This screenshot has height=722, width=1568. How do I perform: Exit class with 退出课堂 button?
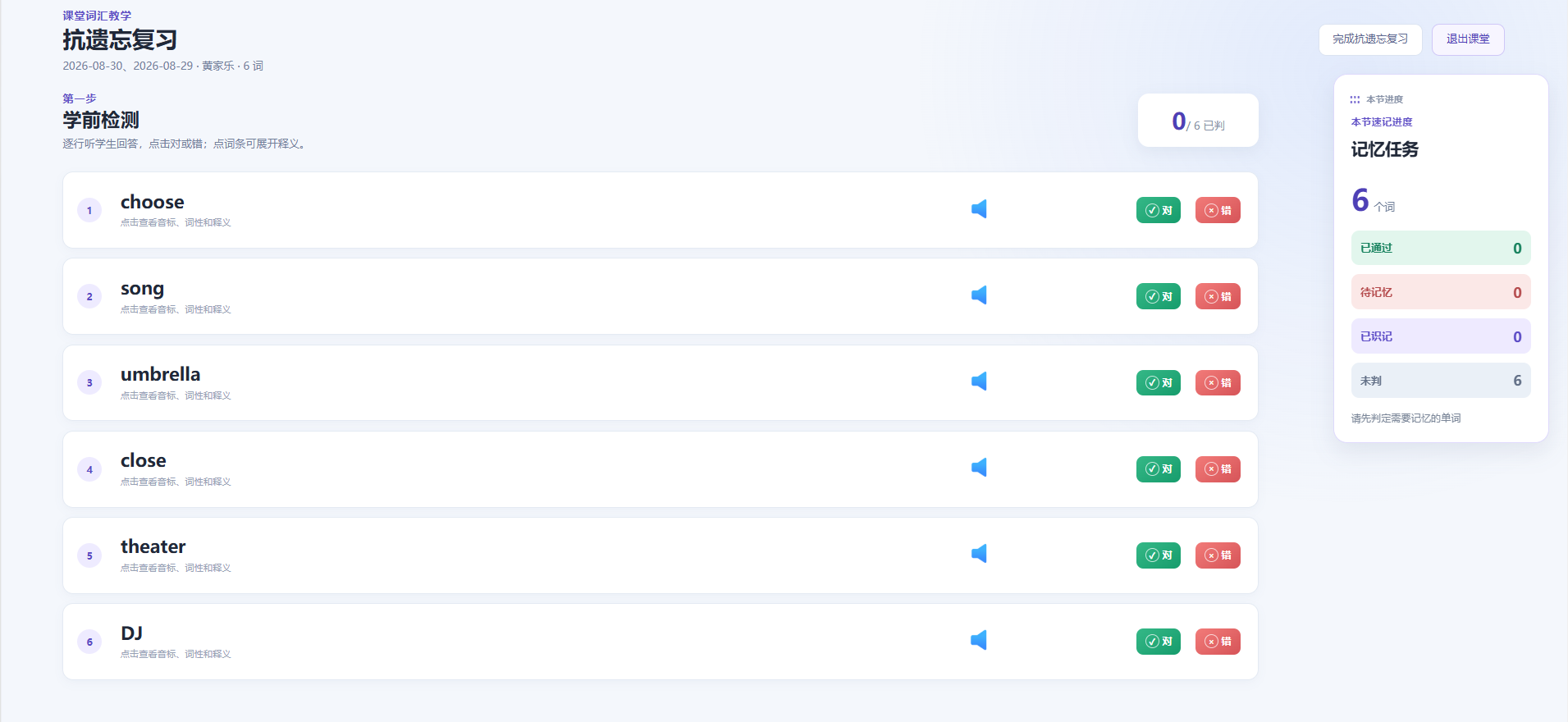point(1468,39)
